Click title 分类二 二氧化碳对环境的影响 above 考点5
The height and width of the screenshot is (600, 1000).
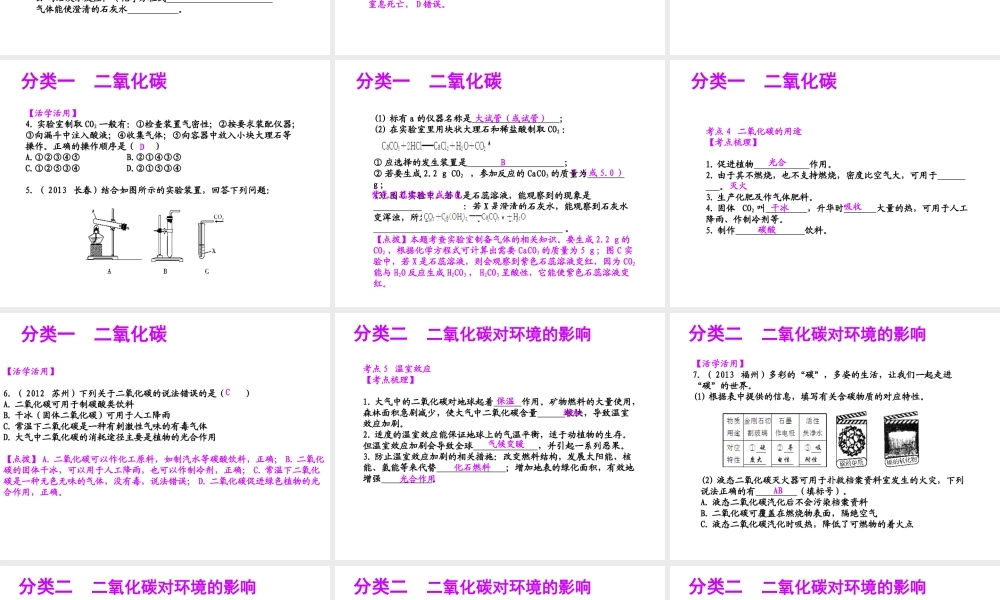coord(472,334)
